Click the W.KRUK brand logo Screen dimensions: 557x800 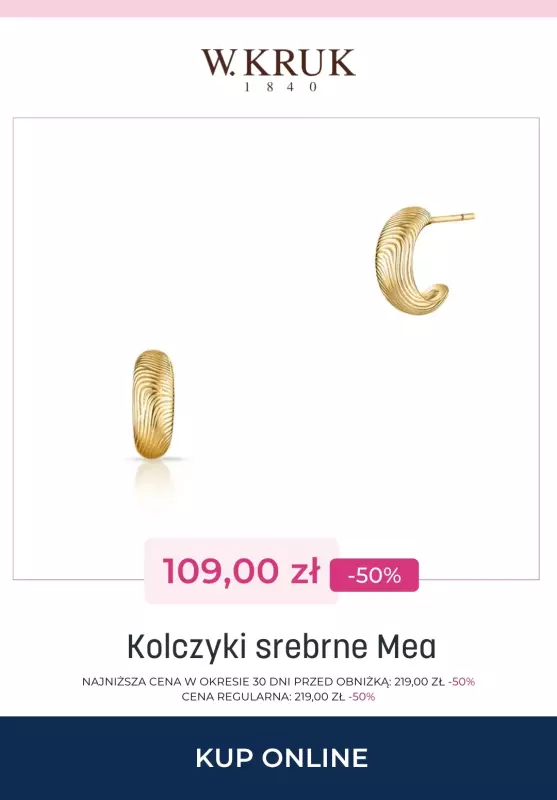tap(278, 70)
